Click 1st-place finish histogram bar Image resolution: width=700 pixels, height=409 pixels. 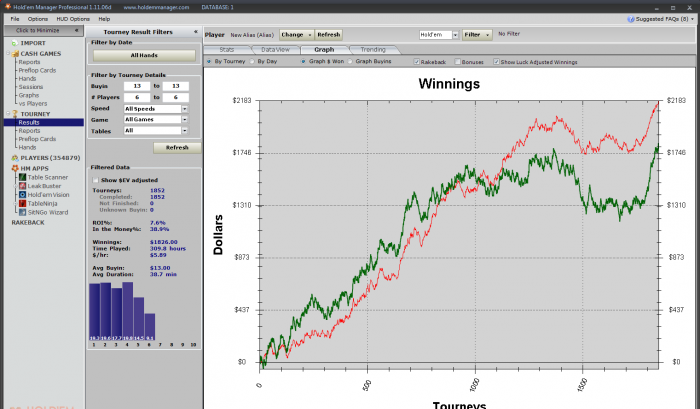pyautogui.click(x=94, y=312)
